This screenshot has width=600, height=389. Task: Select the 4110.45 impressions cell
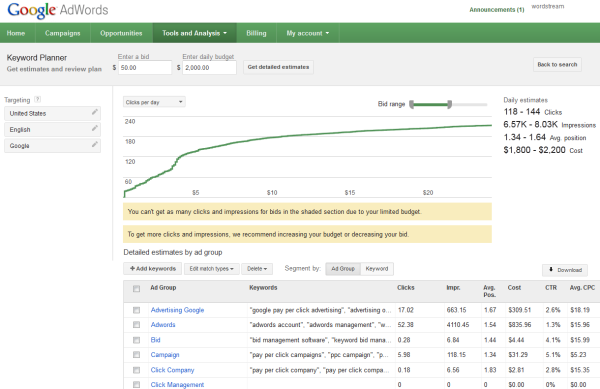click(x=458, y=324)
